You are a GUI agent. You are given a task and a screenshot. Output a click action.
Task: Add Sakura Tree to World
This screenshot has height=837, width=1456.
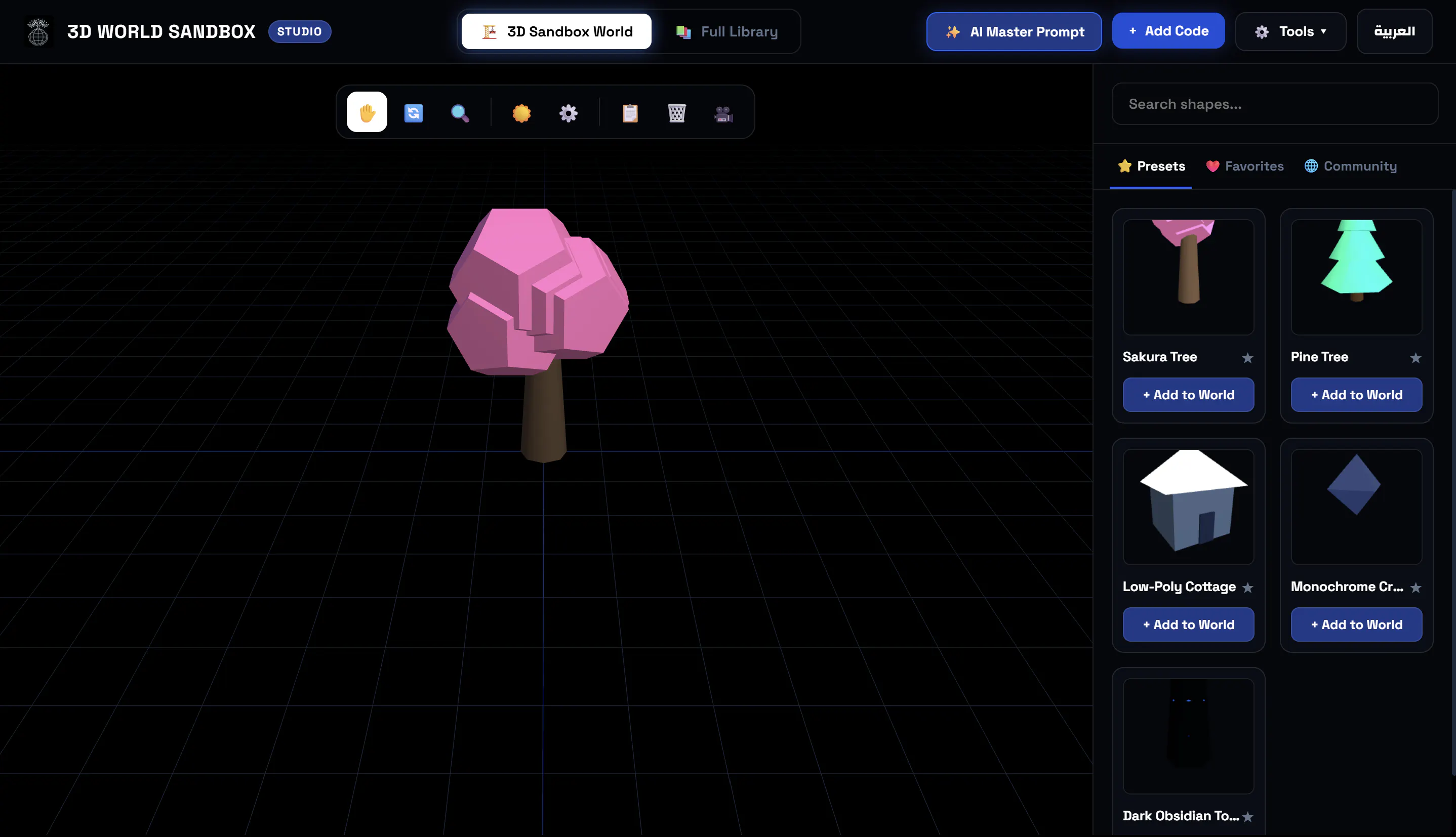(x=1188, y=395)
